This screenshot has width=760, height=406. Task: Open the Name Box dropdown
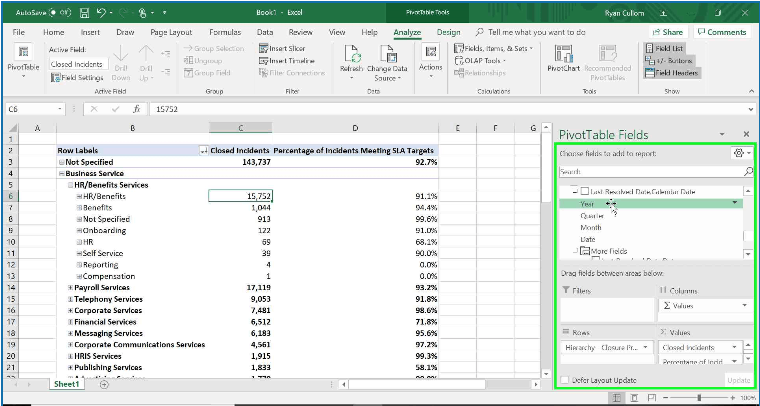pyautogui.click(x=60, y=109)
